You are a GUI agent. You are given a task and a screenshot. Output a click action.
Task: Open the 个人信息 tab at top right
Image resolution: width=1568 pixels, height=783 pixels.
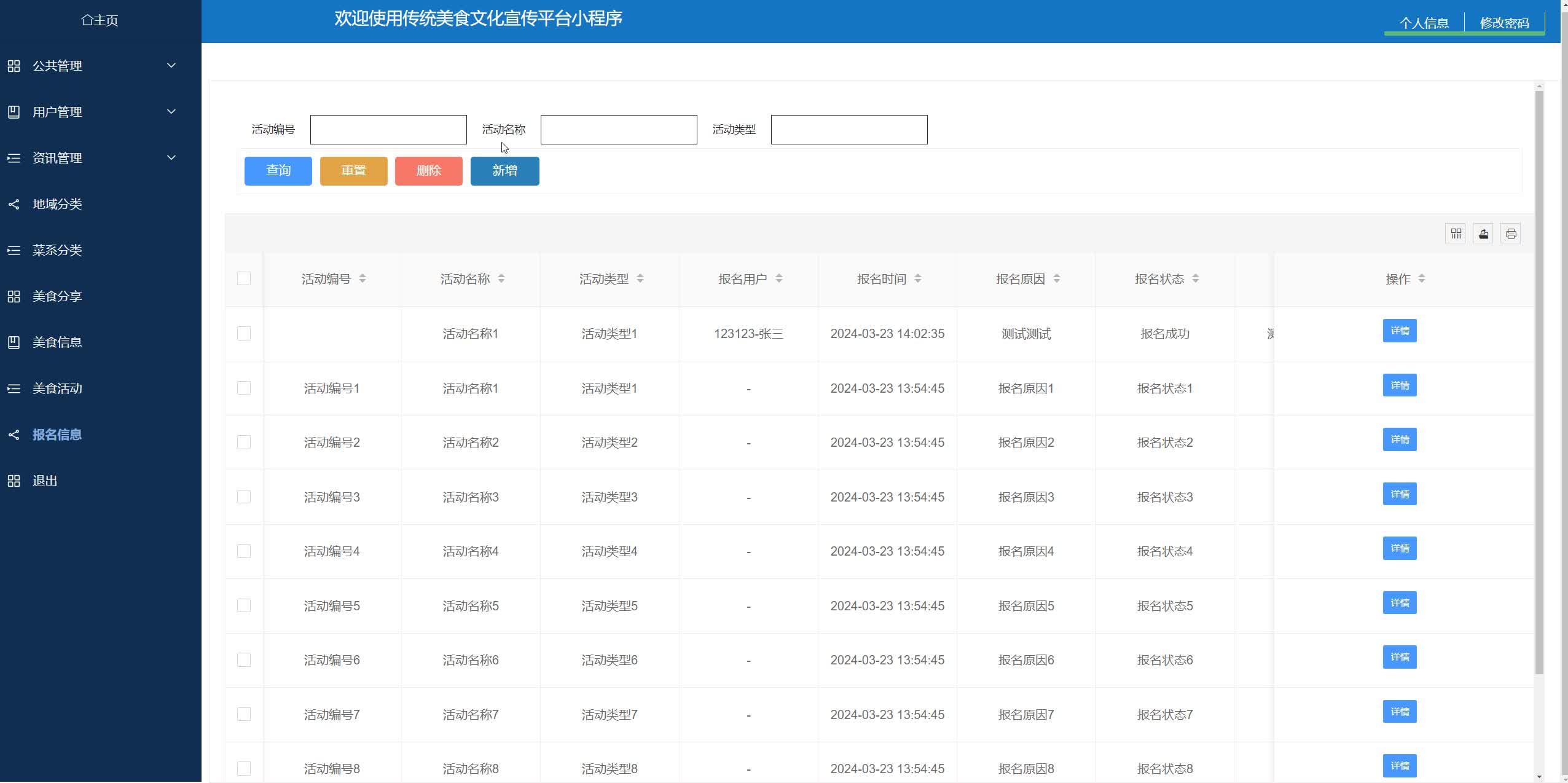point(1424,23)
